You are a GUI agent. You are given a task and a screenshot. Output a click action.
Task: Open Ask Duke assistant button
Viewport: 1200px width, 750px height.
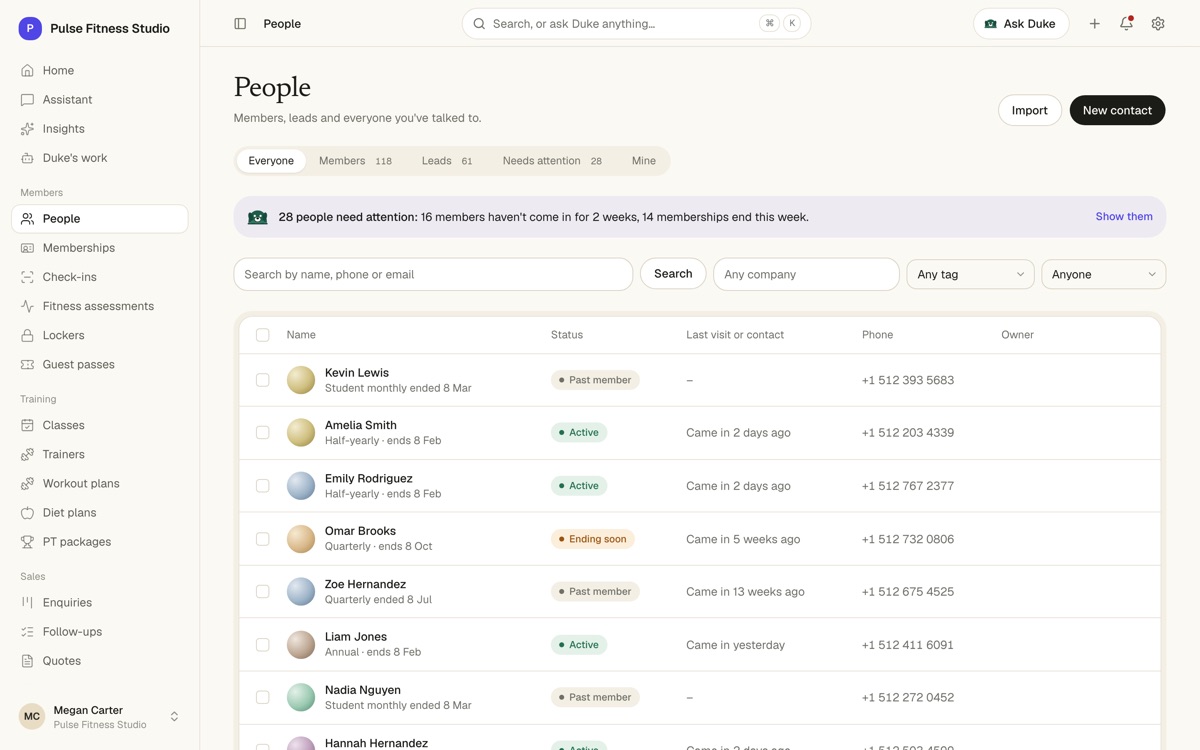point(1021,24)
